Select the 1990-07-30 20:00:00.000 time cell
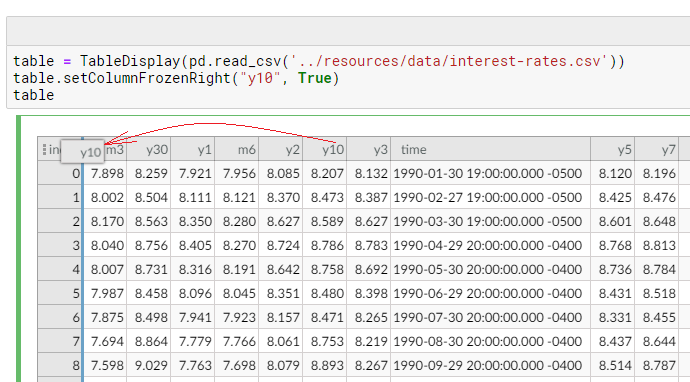This screenshot has width=690, height=382. click(x=491, y=317)
